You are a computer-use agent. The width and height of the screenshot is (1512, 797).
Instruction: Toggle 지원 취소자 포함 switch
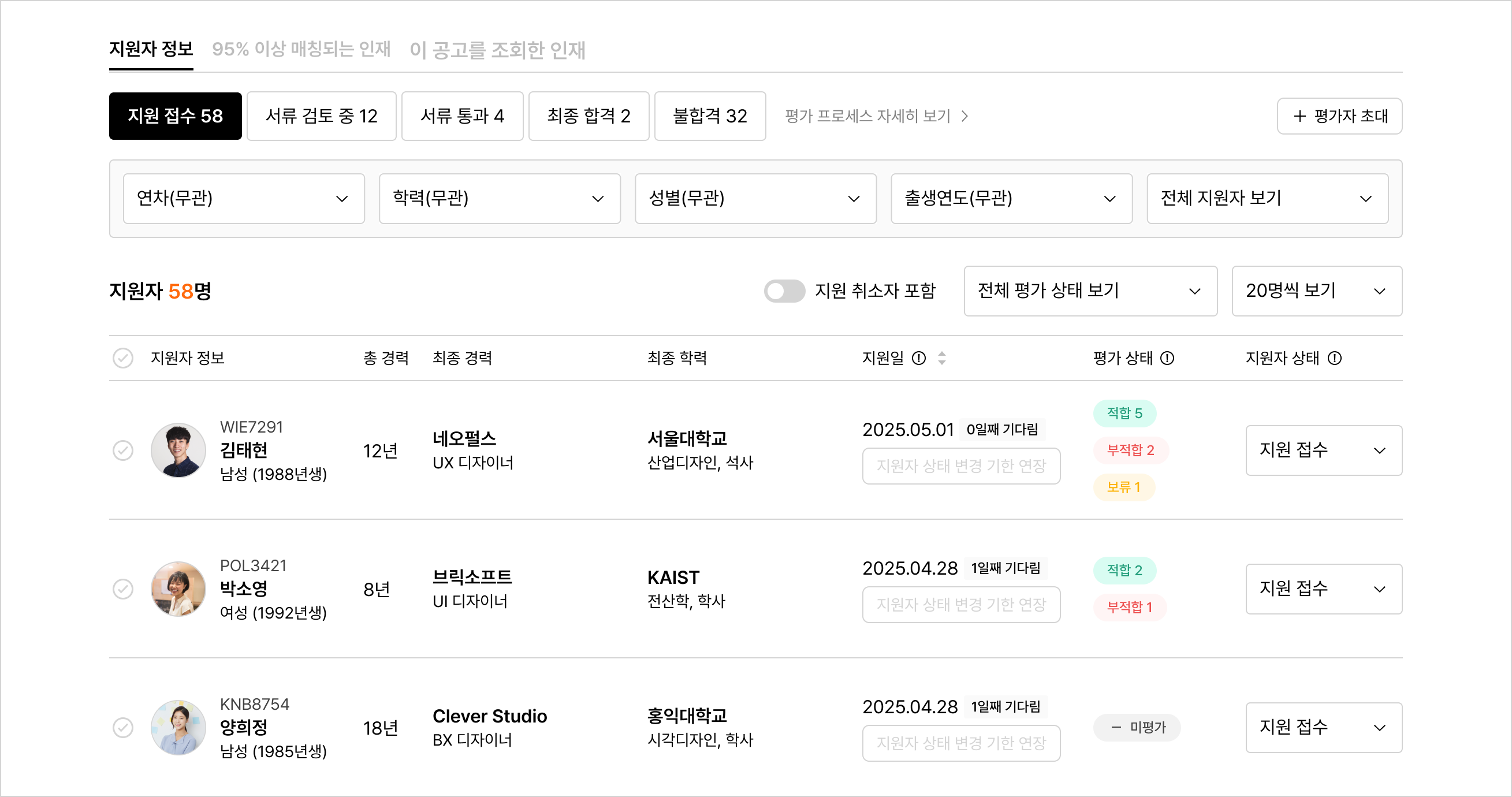[x=784, y=291]
